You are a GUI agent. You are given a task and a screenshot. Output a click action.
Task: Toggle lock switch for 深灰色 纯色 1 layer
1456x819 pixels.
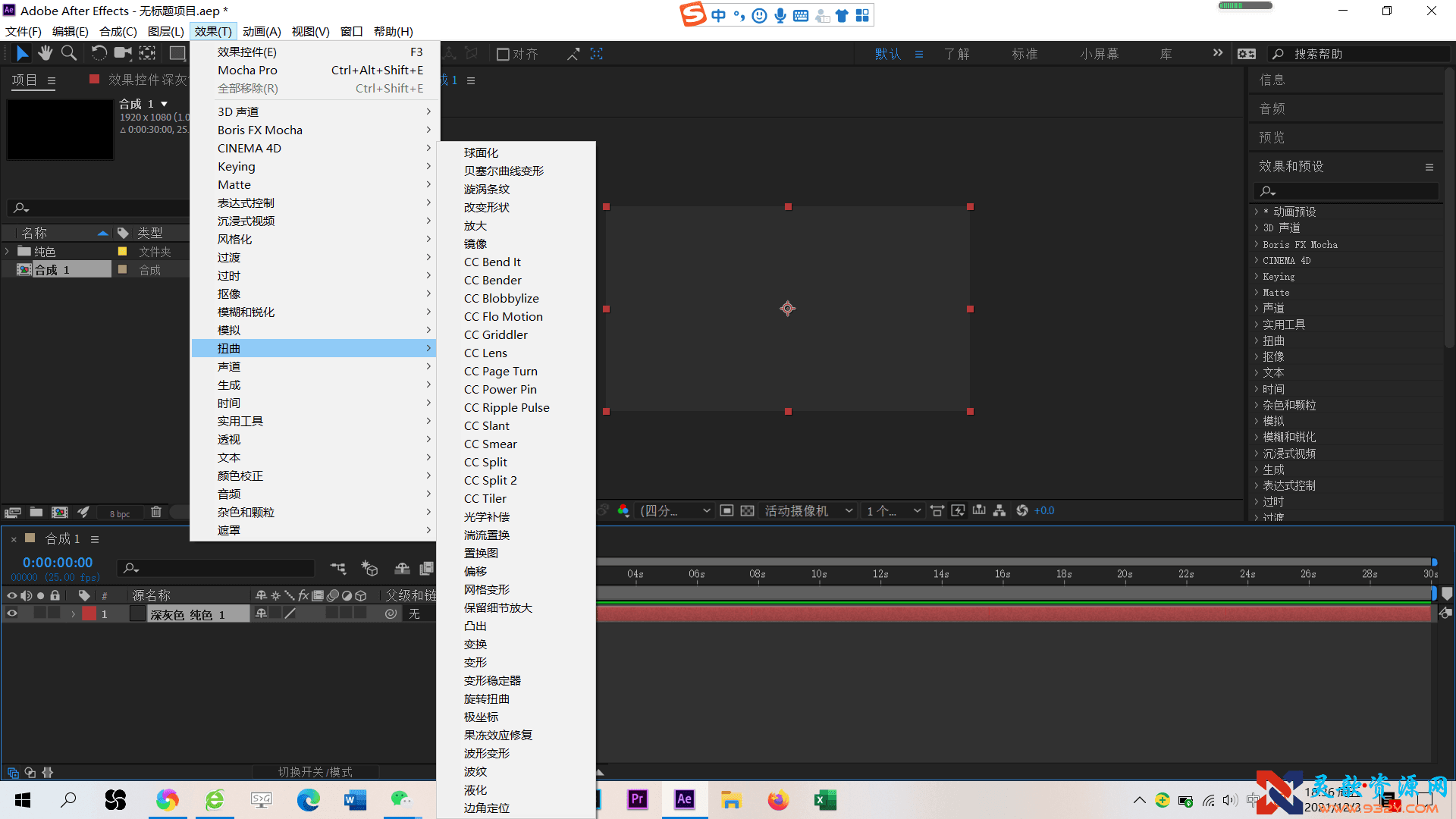[x=54, y=613]
